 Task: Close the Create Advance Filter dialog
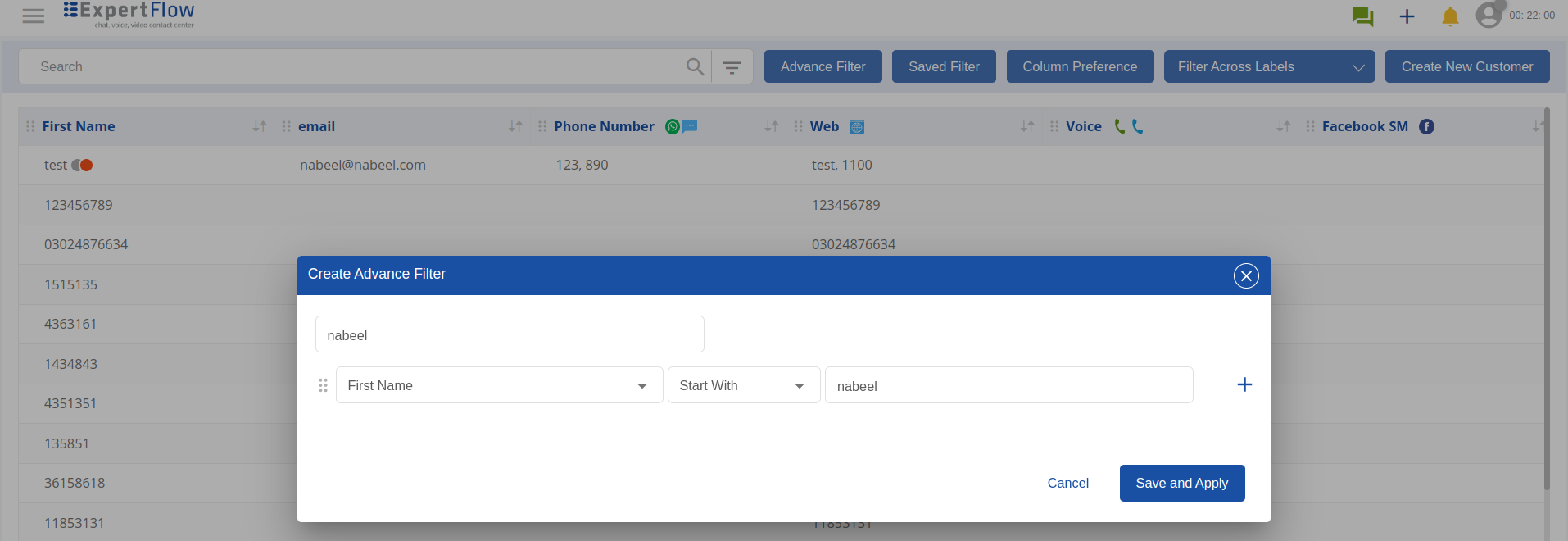(1245, 276)
